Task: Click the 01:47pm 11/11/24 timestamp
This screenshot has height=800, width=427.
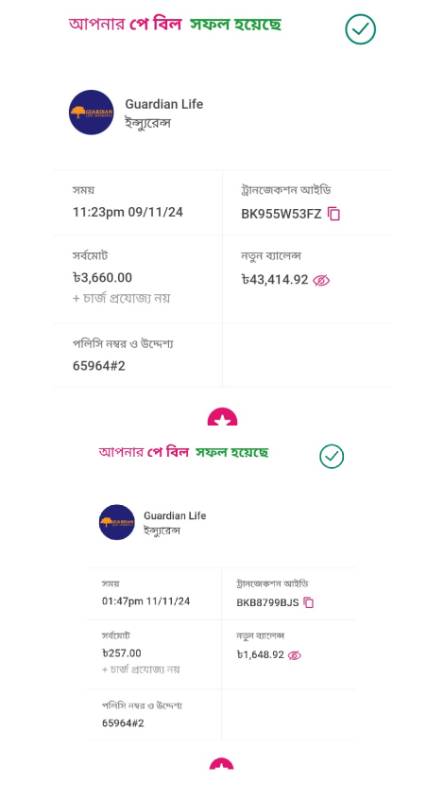Action: pyautogui.click(x=146, y=601)
